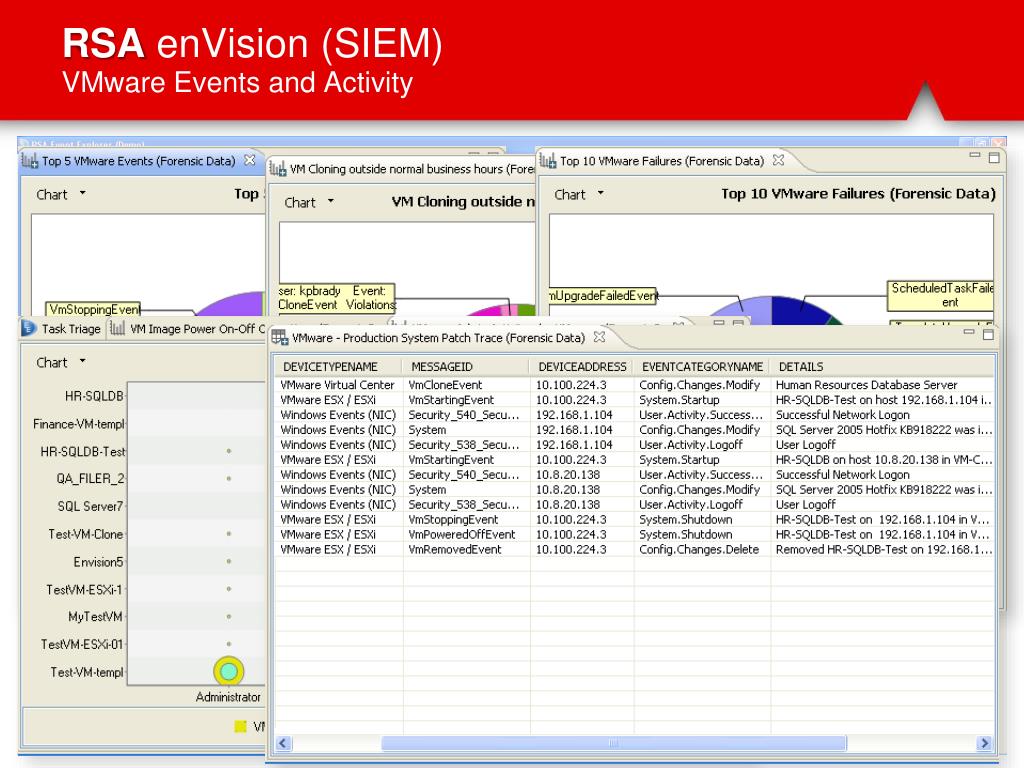Click the ScheduledTaskFailedEvent chart label

click(940, 295)
